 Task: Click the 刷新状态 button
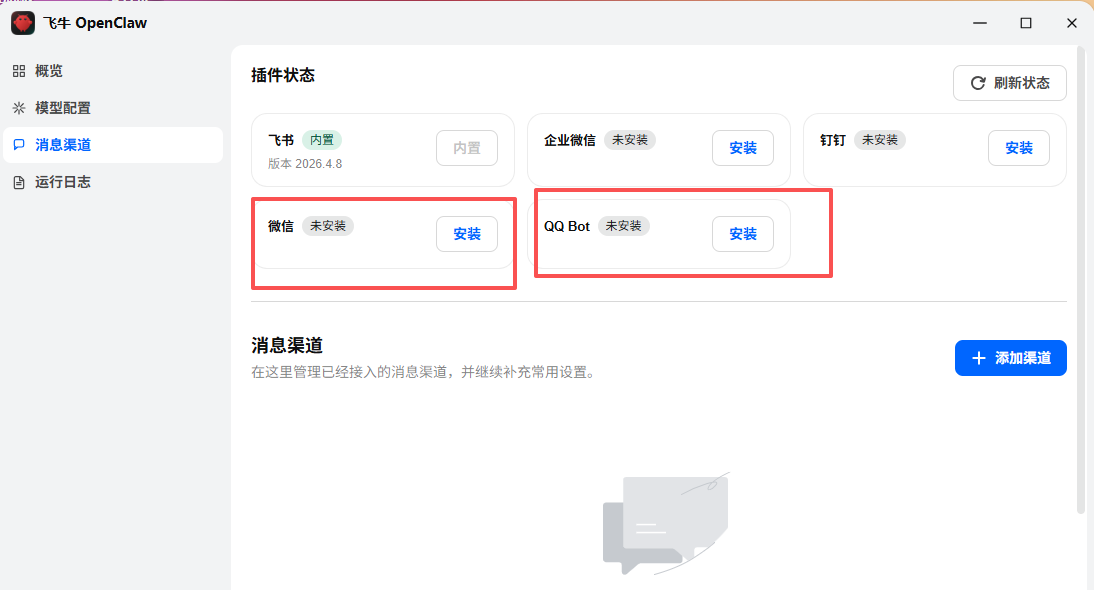pyautogui.click(x=1010, y=83)
